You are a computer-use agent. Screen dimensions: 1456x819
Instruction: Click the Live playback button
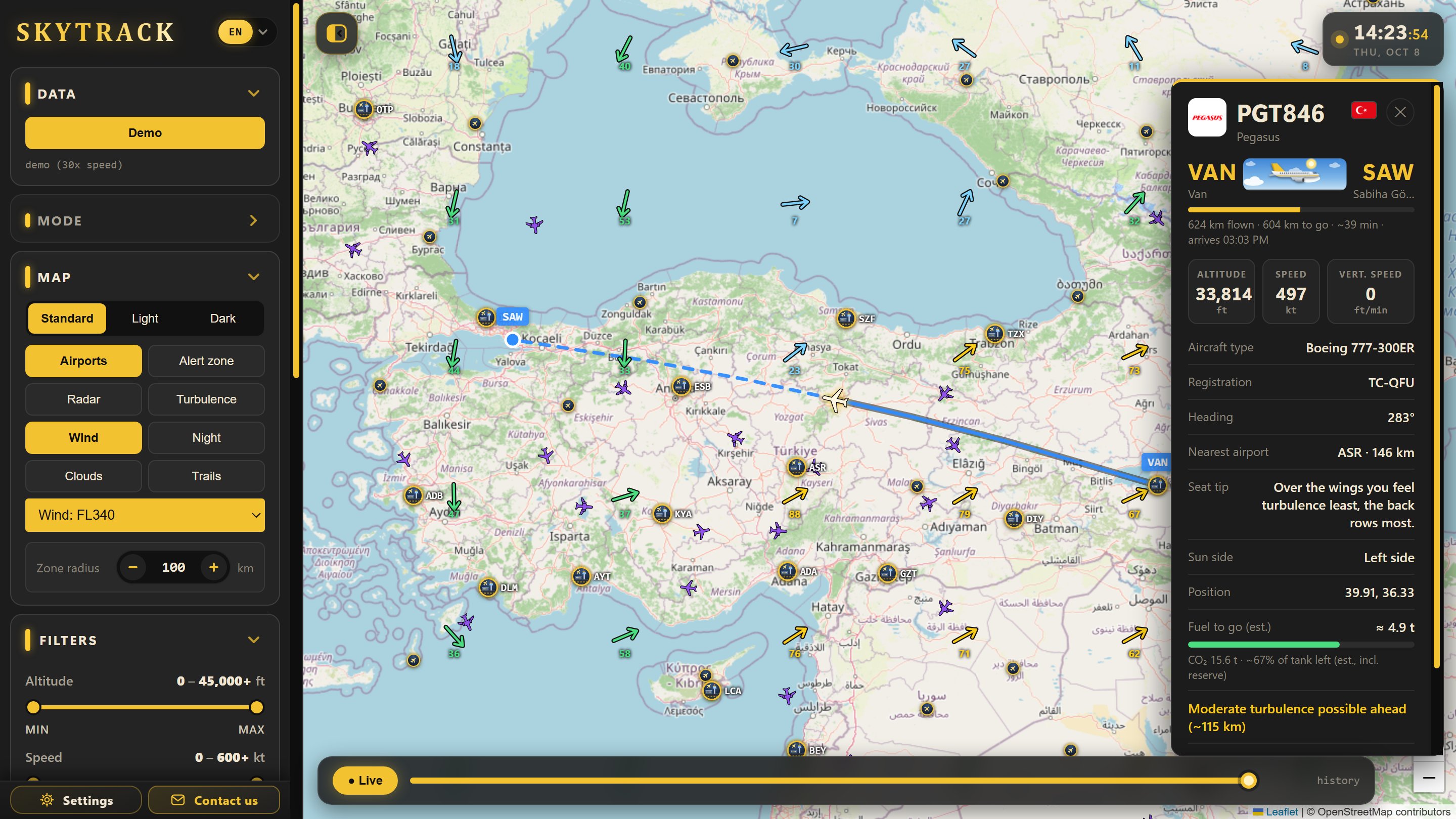(x=365, y=780)
